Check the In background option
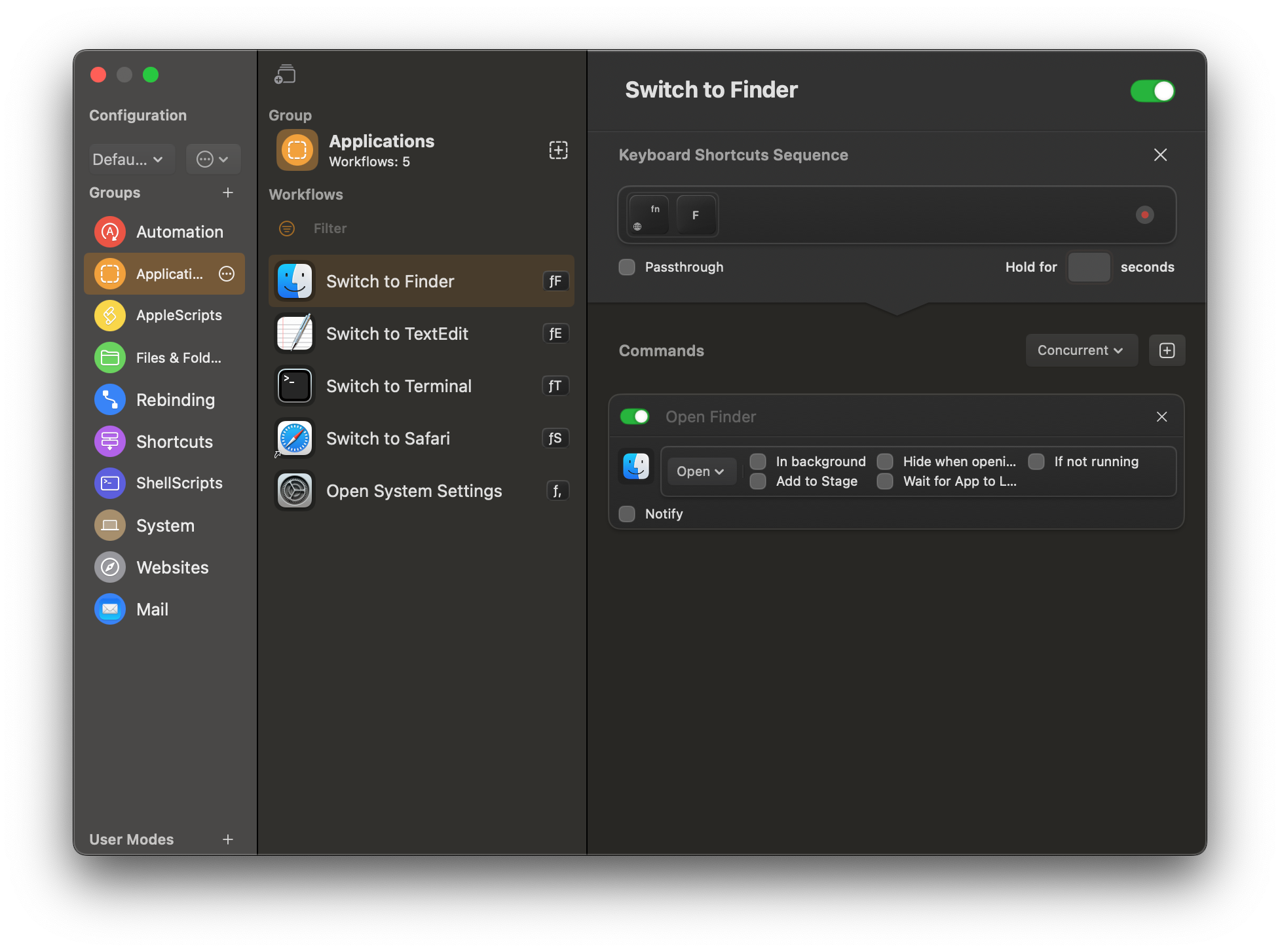Screen dimensions: 1280x952 (758, 462)
